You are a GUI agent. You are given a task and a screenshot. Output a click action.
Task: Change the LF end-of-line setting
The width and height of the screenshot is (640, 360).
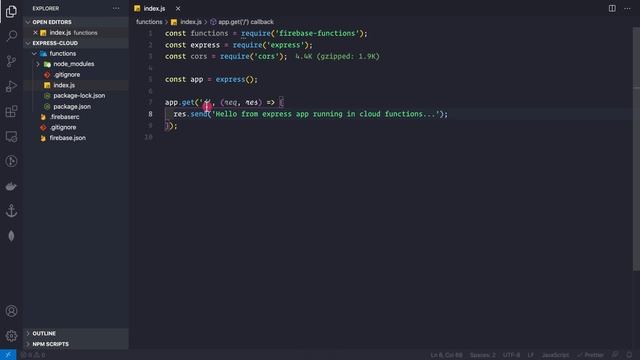point(531,355)
